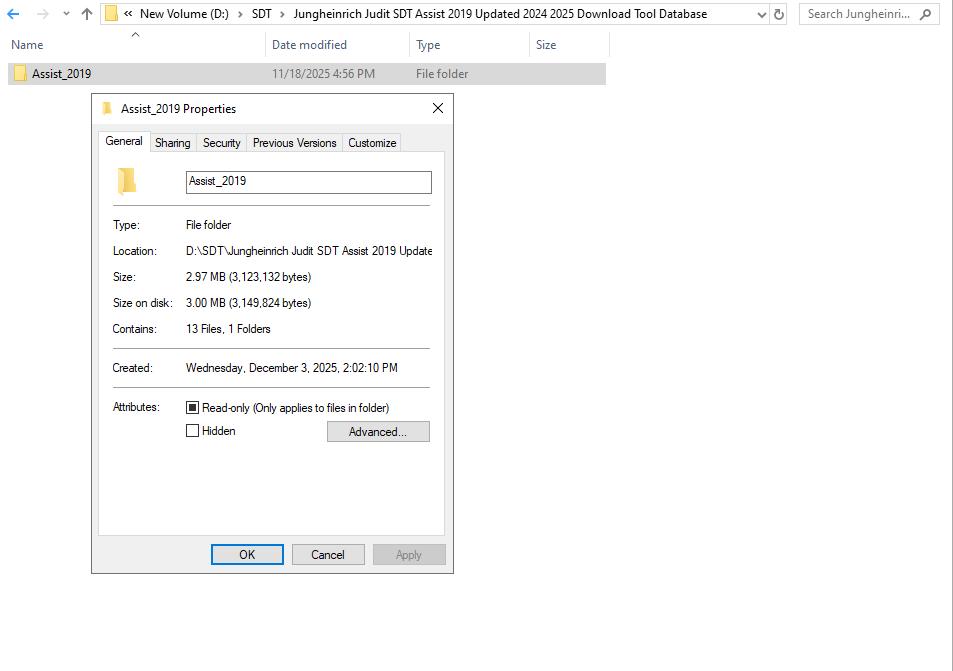
Task: Switch to the Security tab
Action: tap(221, 142)
